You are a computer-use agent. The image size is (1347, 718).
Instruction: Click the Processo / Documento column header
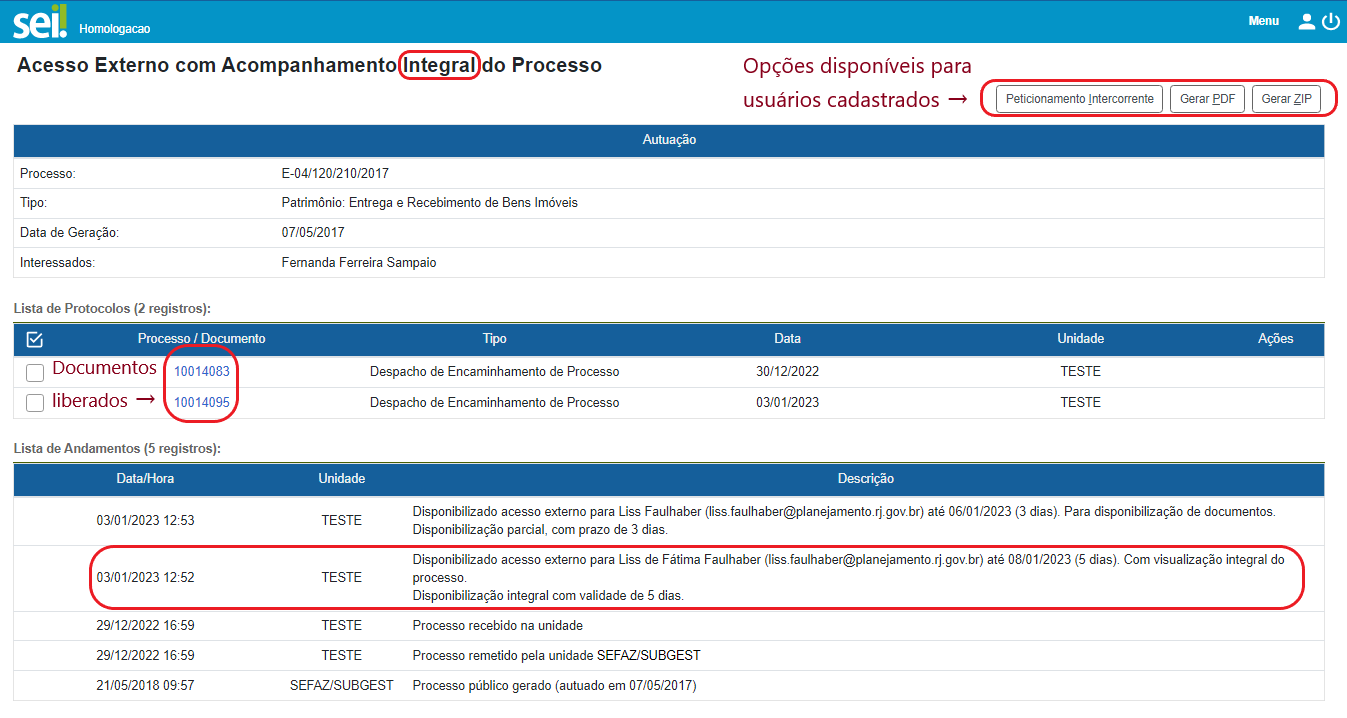point(202,339)
